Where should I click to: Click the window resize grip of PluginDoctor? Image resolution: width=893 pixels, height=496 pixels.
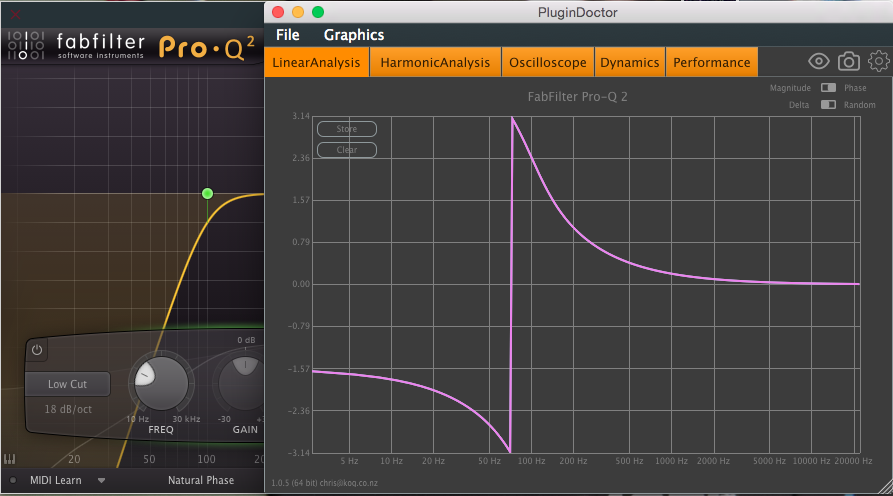pos(886,487)
